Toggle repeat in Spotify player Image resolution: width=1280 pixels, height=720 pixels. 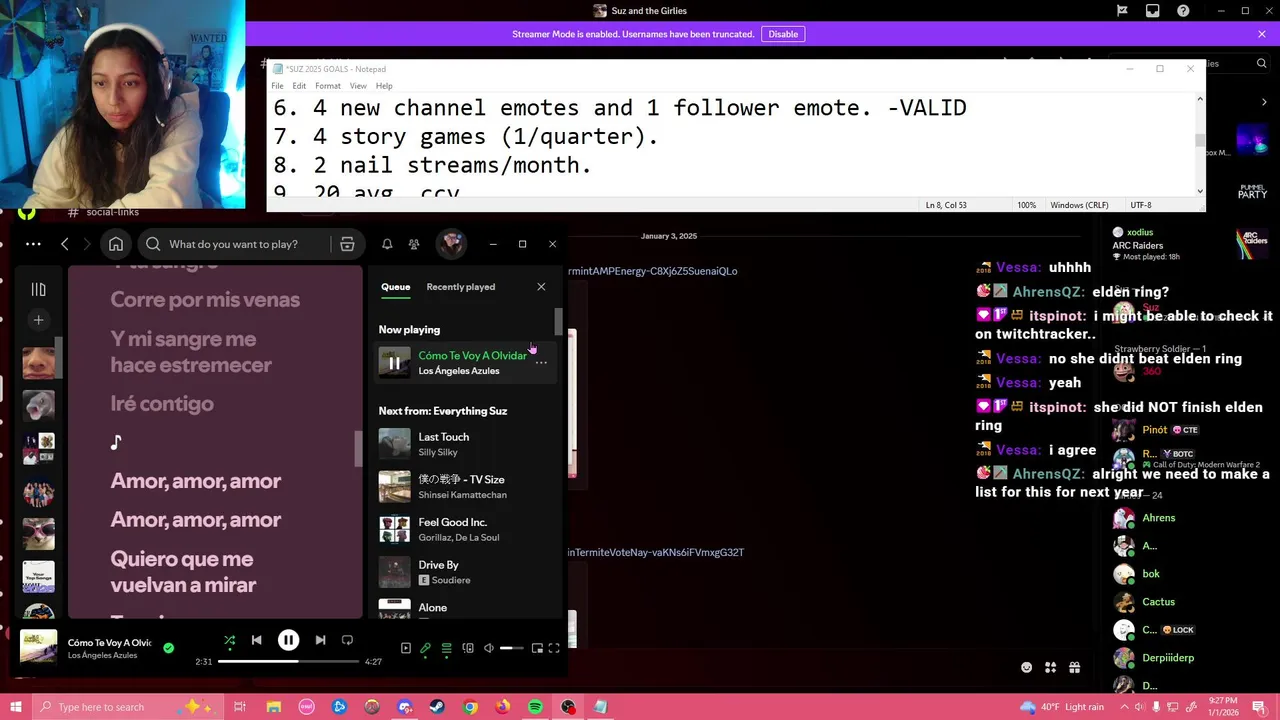pyautogui.click(x=347, y=641)
